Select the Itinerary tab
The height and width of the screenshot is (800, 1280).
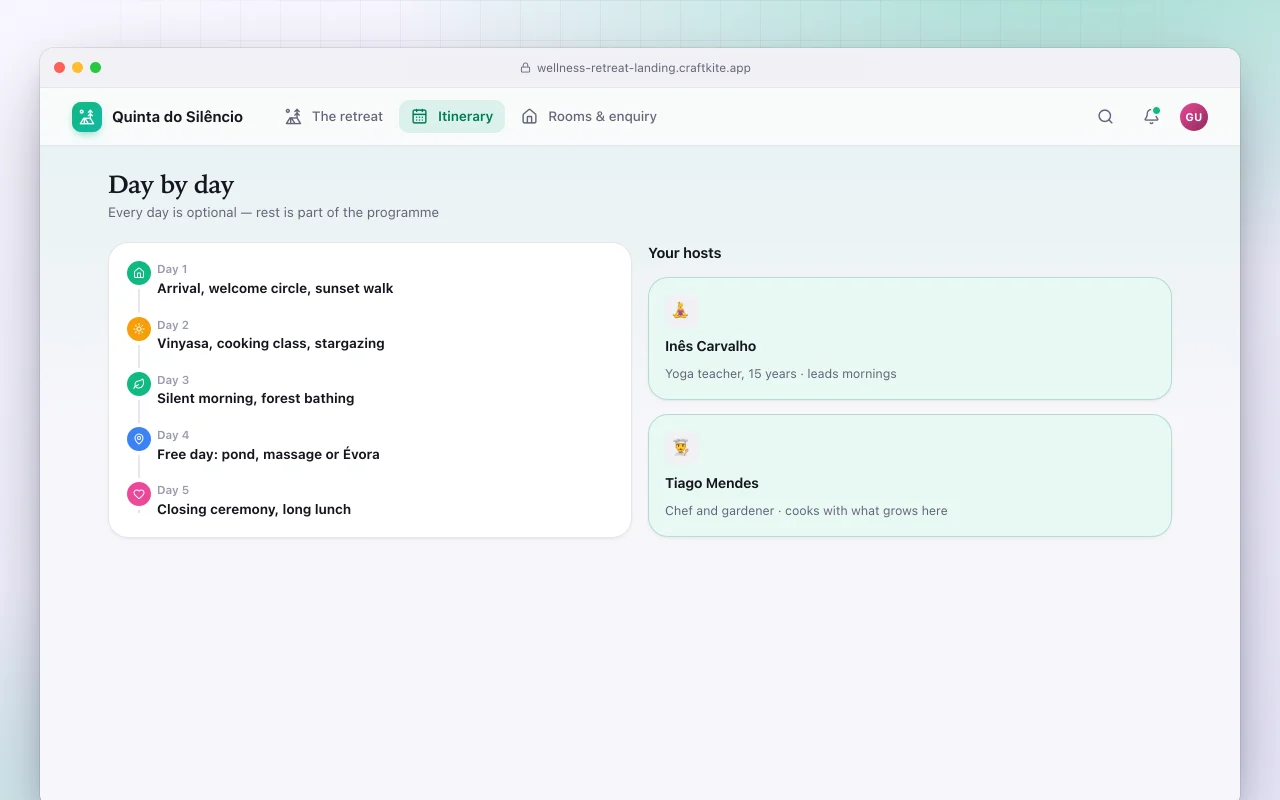[x=452, y=117]
